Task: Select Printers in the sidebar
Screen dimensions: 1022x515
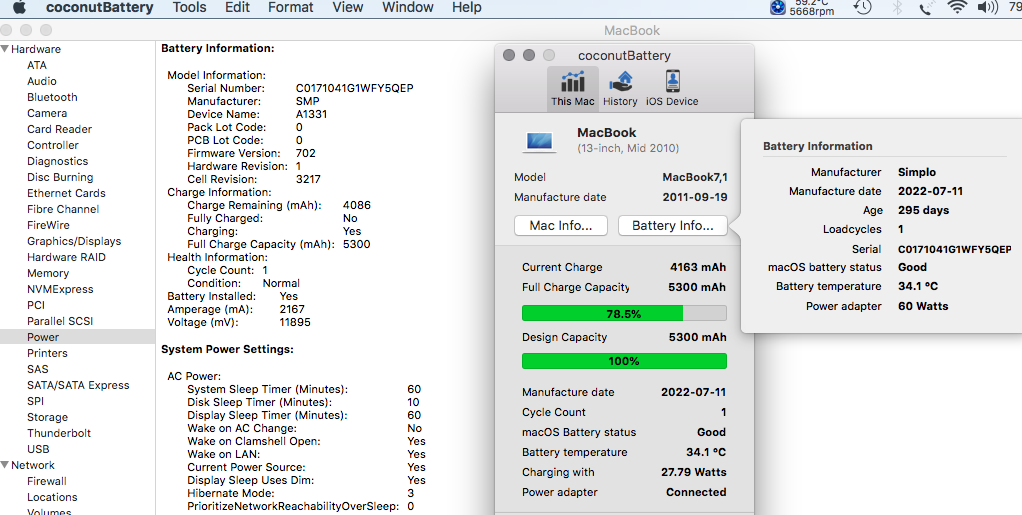Action: tap(47, 353)
